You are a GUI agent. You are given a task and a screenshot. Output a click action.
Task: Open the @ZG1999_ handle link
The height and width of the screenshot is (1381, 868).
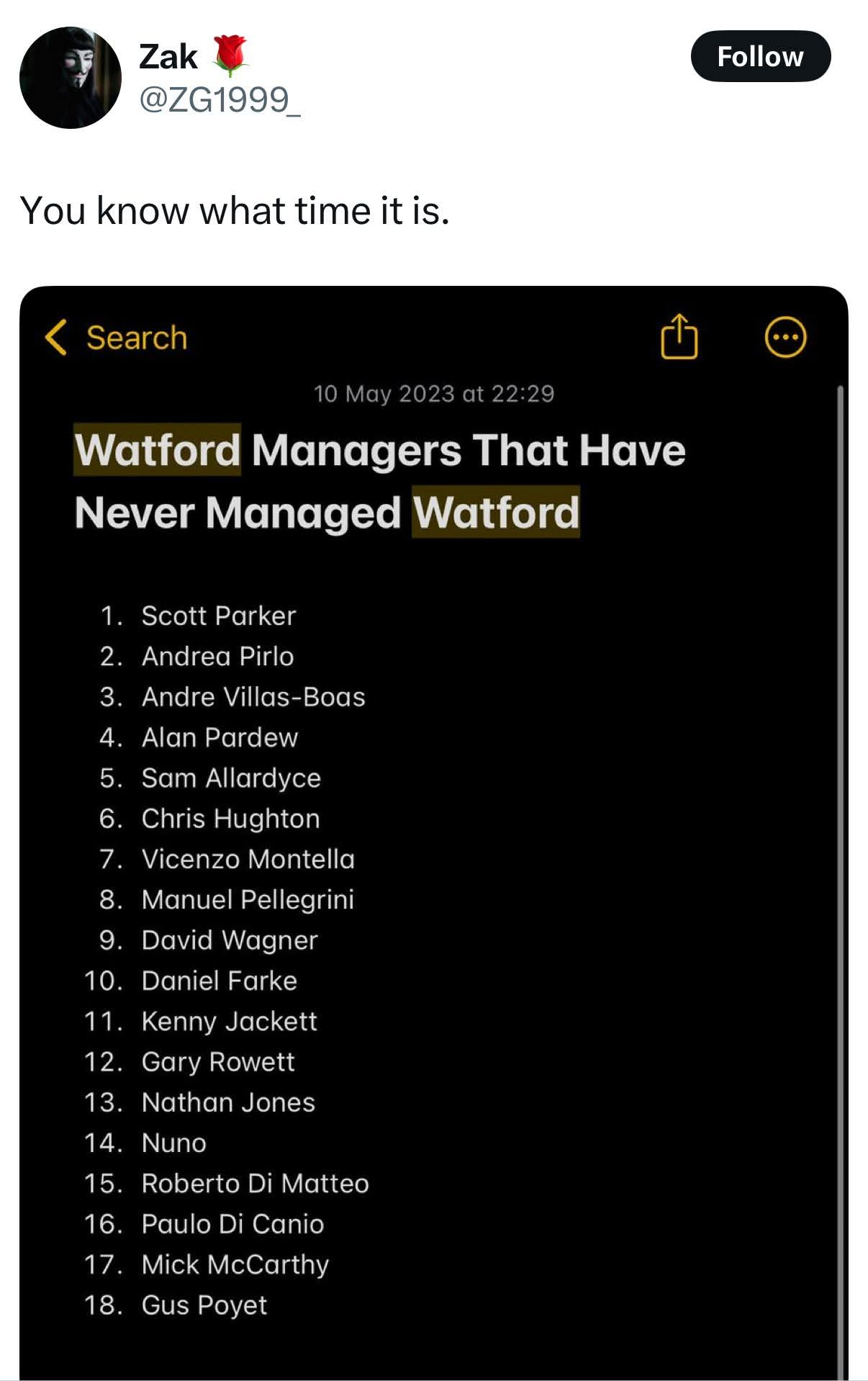coord(220,99)
